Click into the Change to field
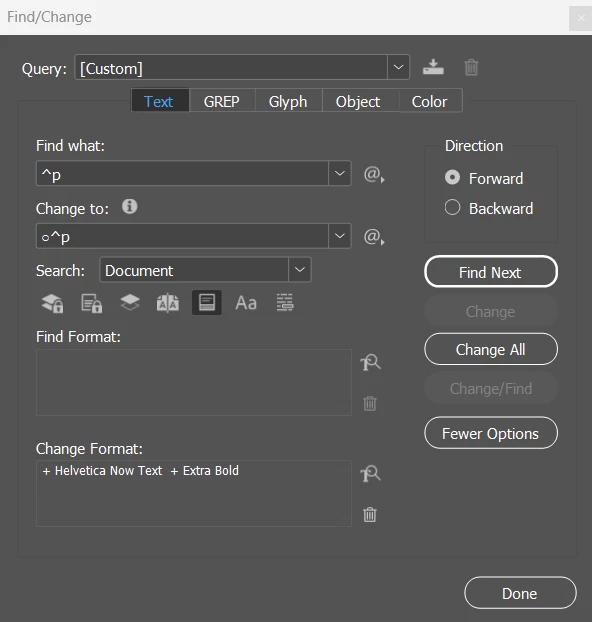This screenshot has height=622, width=592. tap(182, 236)
